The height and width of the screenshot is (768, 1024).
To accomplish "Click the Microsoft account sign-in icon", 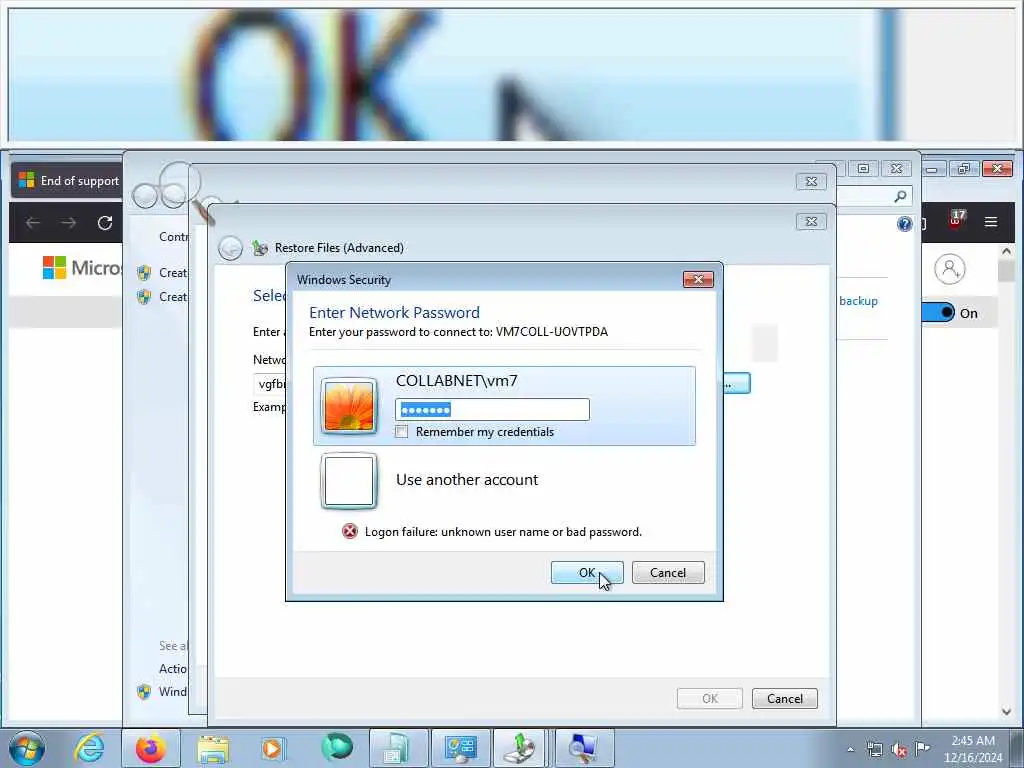I will tap(950, 268).
